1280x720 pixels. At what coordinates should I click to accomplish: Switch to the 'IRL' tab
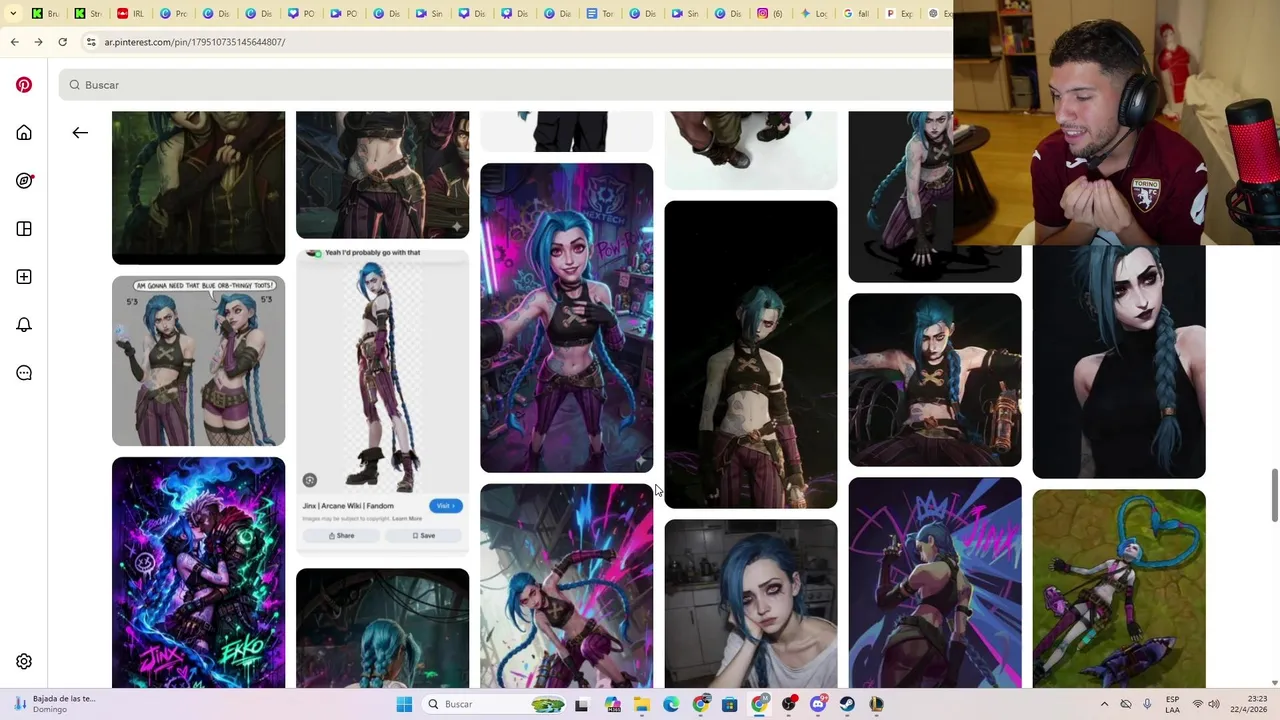(130, 13)
